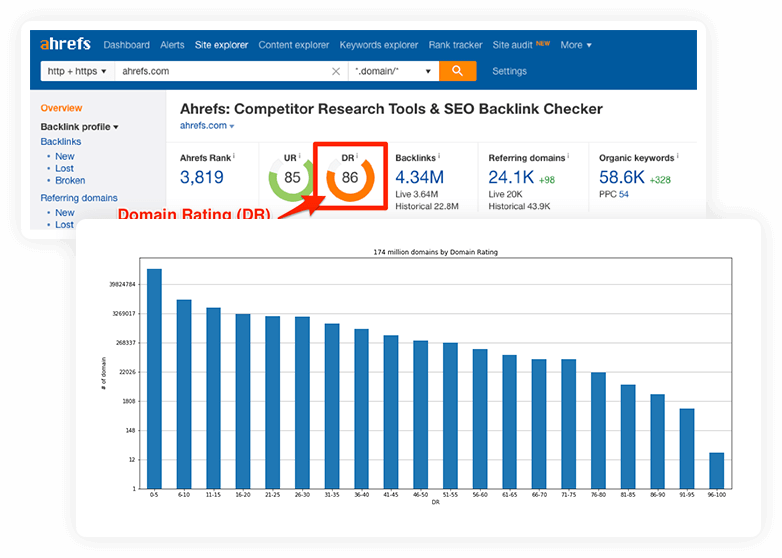Clear the URL field with the X icon
The height and width of the screenshot is (558, 782).
(336, 72)
